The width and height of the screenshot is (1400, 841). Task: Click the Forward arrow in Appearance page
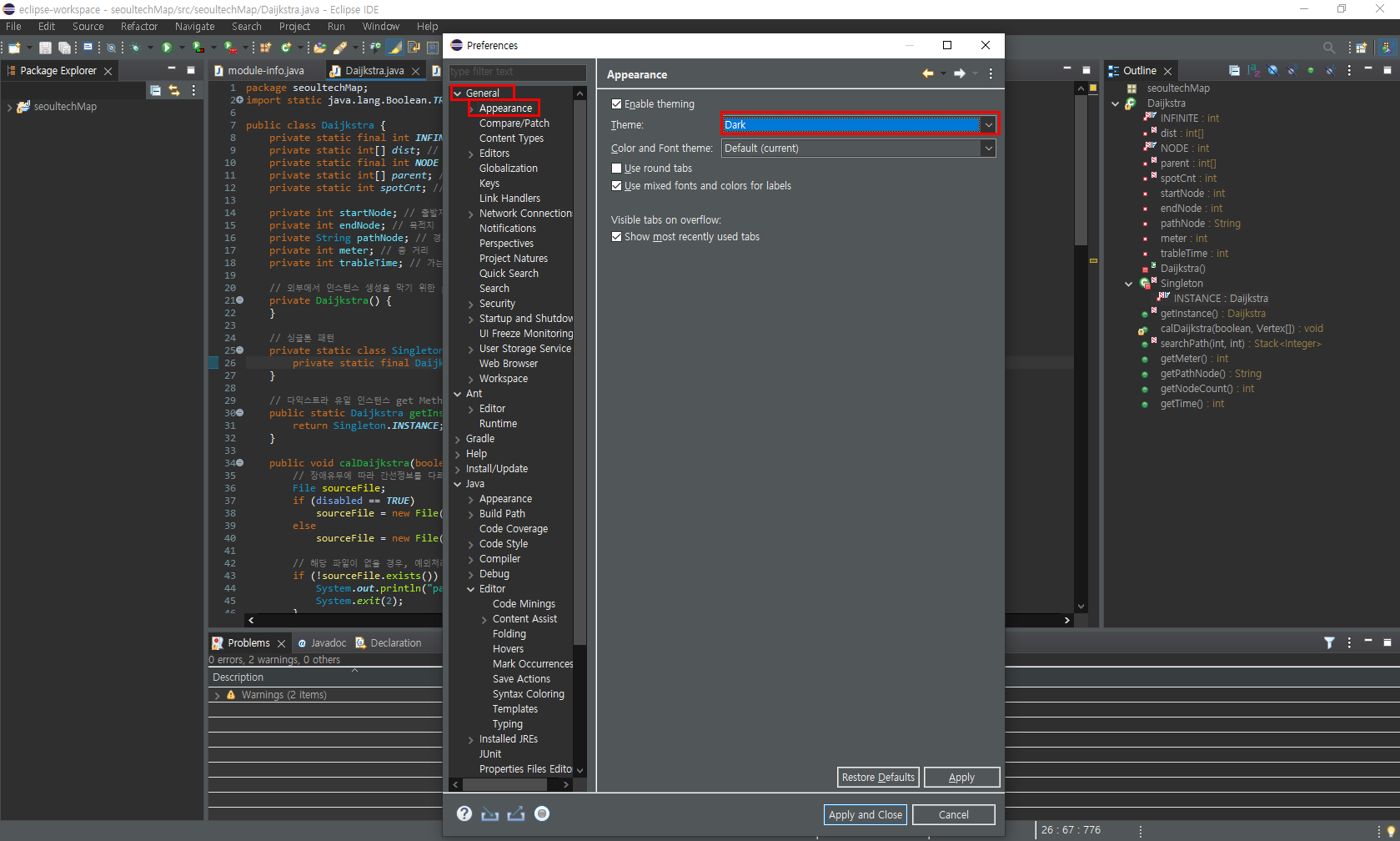pyautogui.click(x=960, y=73)
